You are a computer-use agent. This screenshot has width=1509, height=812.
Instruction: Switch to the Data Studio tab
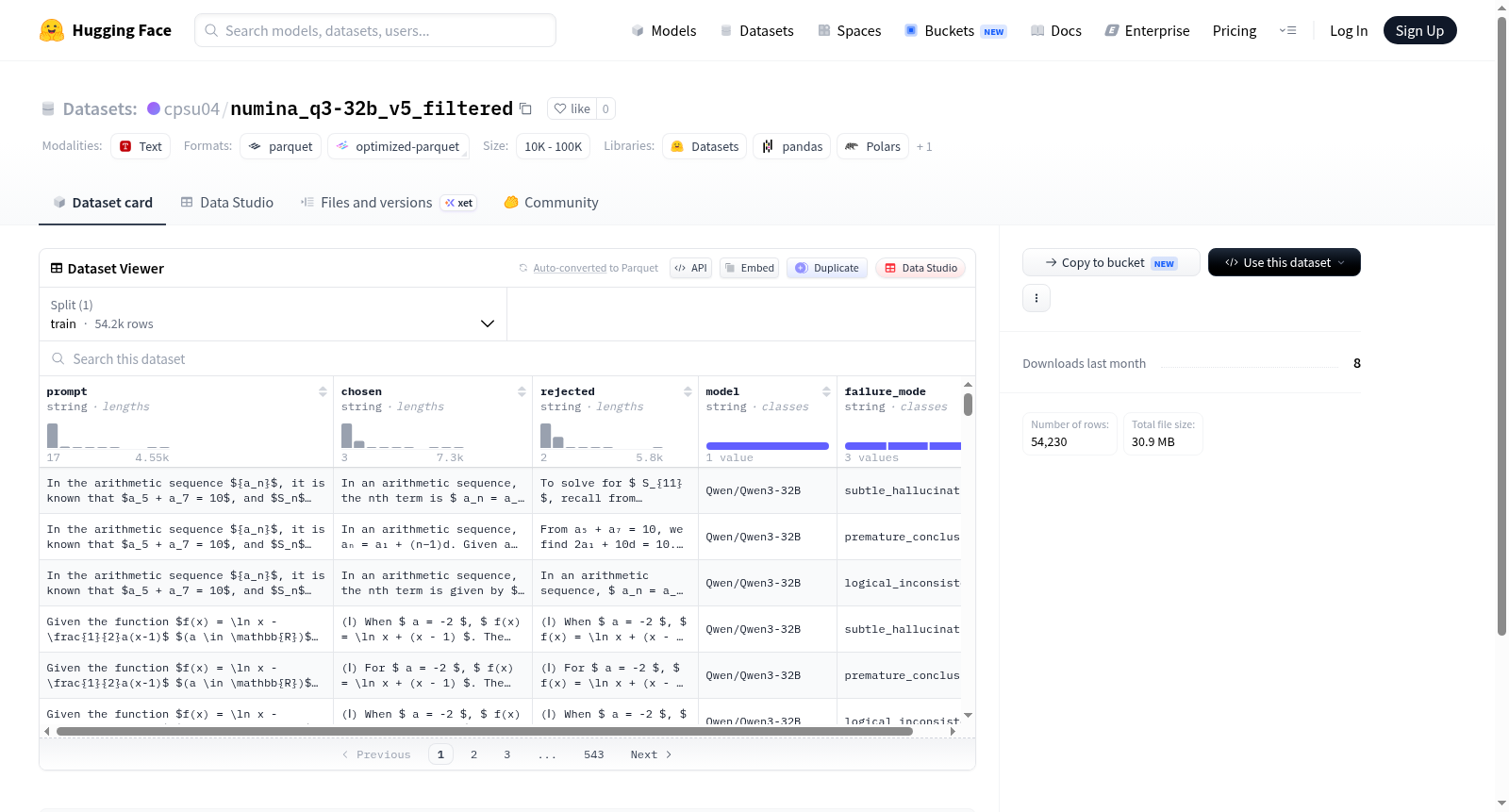click(x=227, y=203)
